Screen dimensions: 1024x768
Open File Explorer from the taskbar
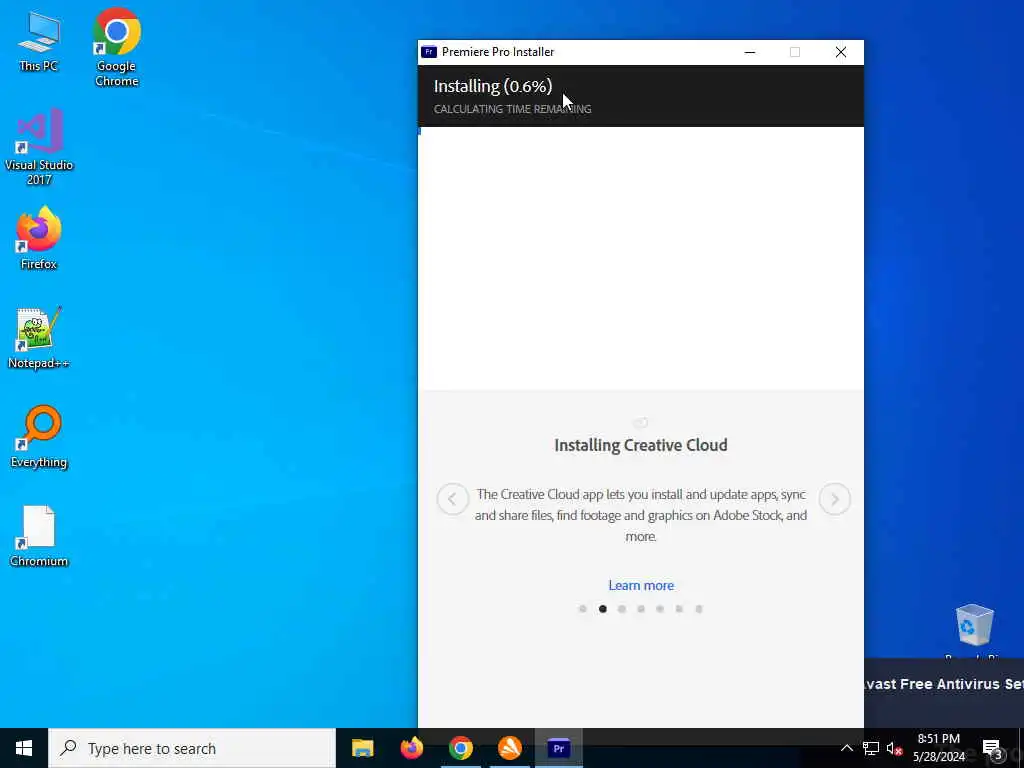point(362,748)
